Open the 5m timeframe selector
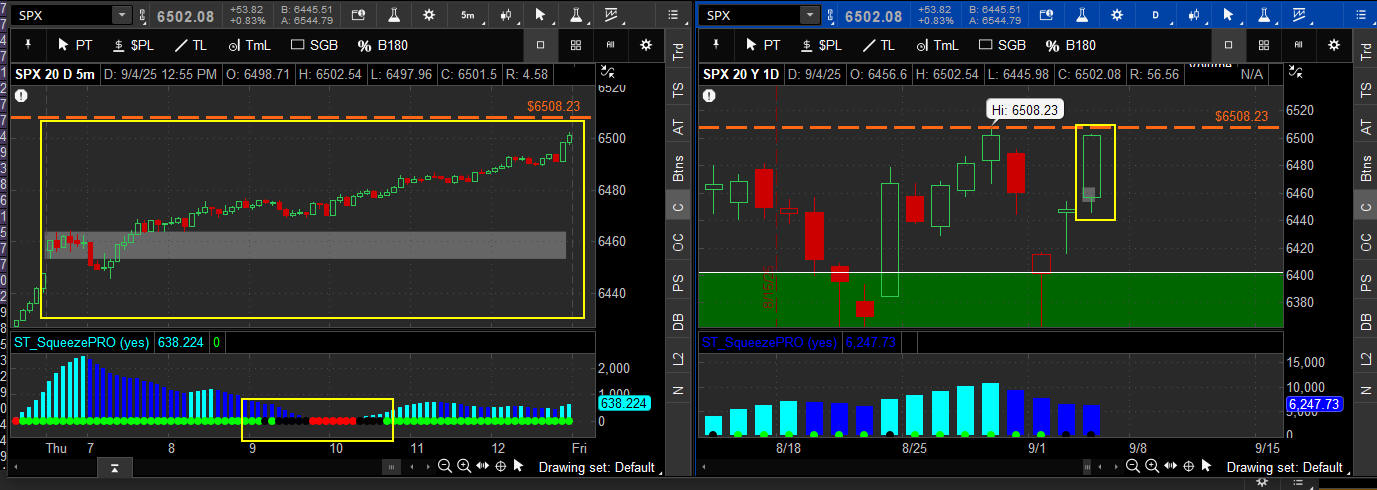 coord(468,15)
